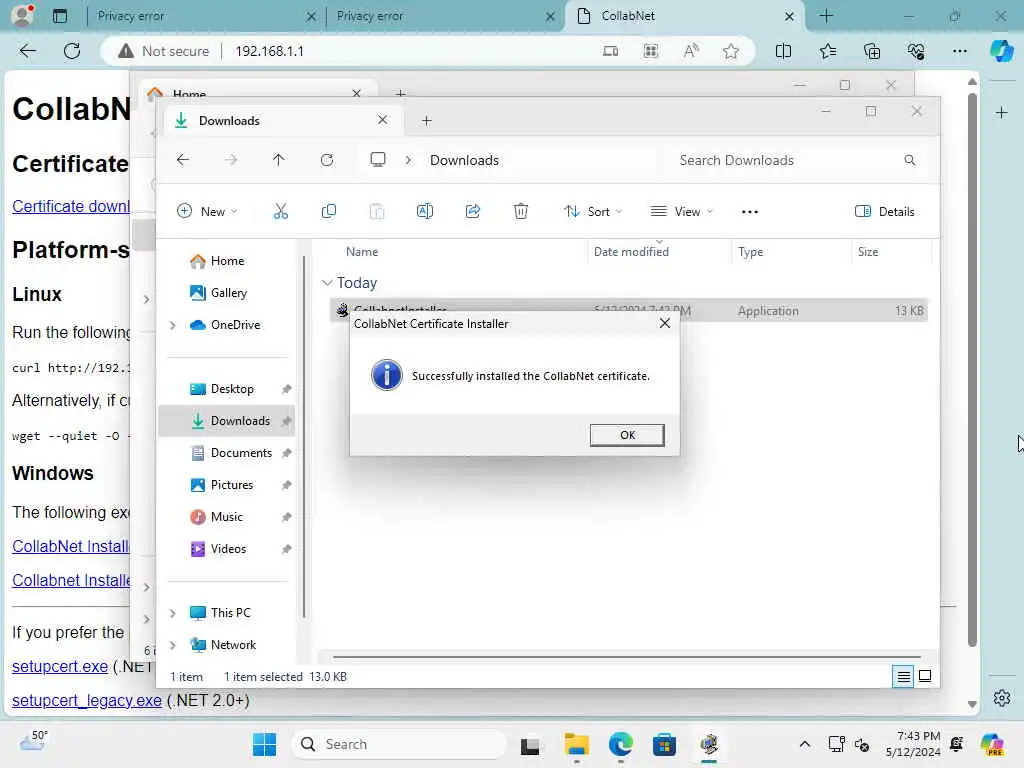
Task: Click the taskbar Search box
Action: [398, 744]
